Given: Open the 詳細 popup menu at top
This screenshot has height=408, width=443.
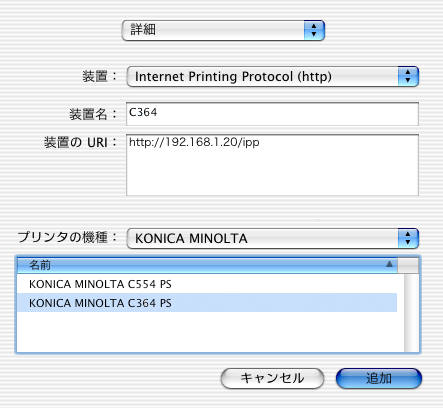Looking at the screenshot, I should pos(223,30).
